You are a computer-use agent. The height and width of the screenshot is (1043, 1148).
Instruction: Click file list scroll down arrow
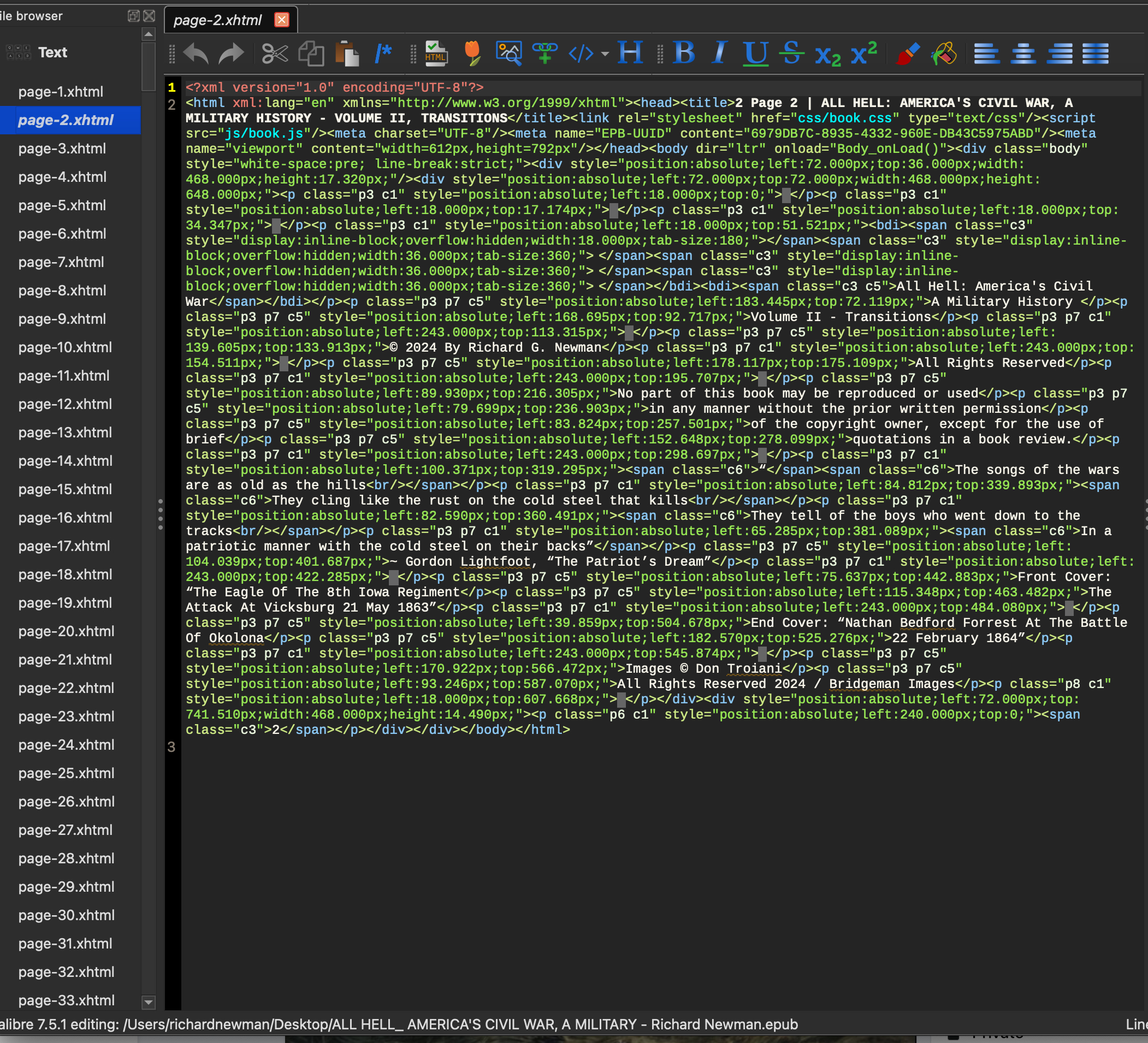[x=148, y=1001]
